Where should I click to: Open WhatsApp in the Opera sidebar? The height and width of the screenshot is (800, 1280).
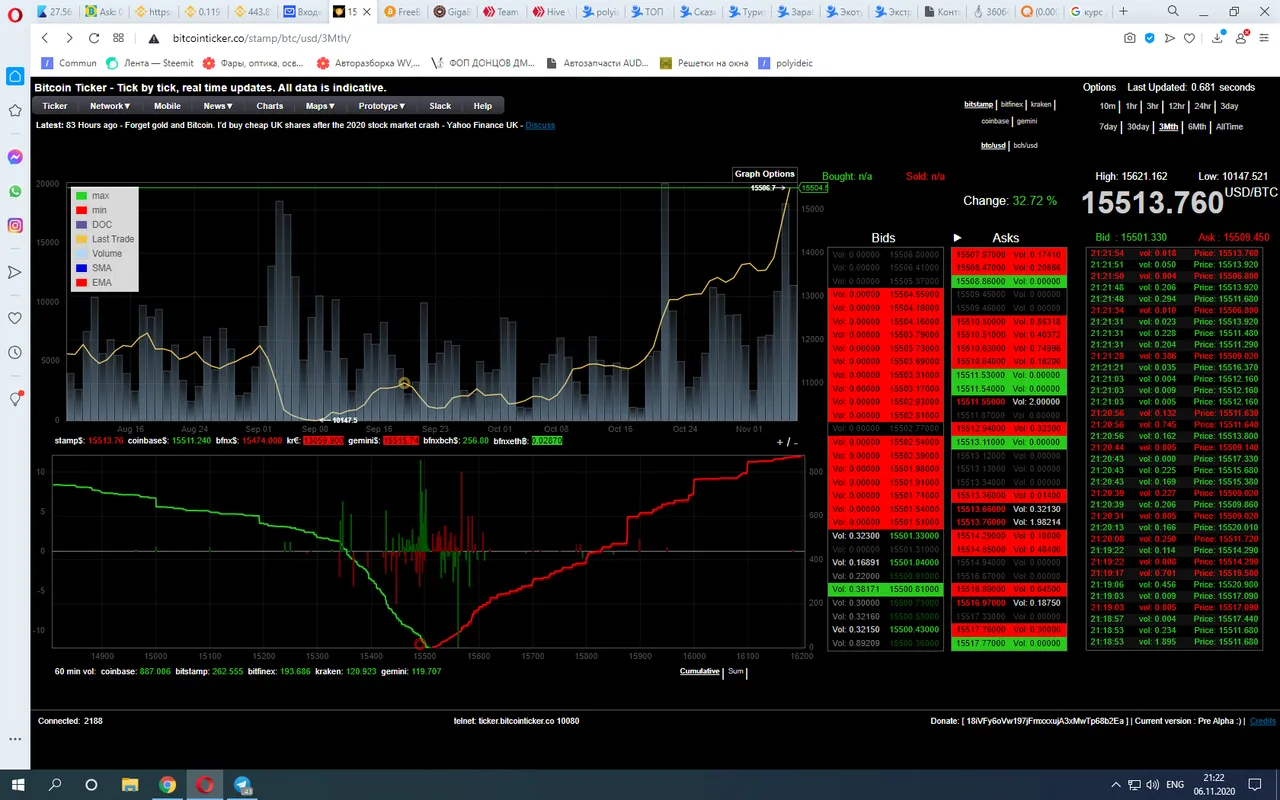[15, 191]
